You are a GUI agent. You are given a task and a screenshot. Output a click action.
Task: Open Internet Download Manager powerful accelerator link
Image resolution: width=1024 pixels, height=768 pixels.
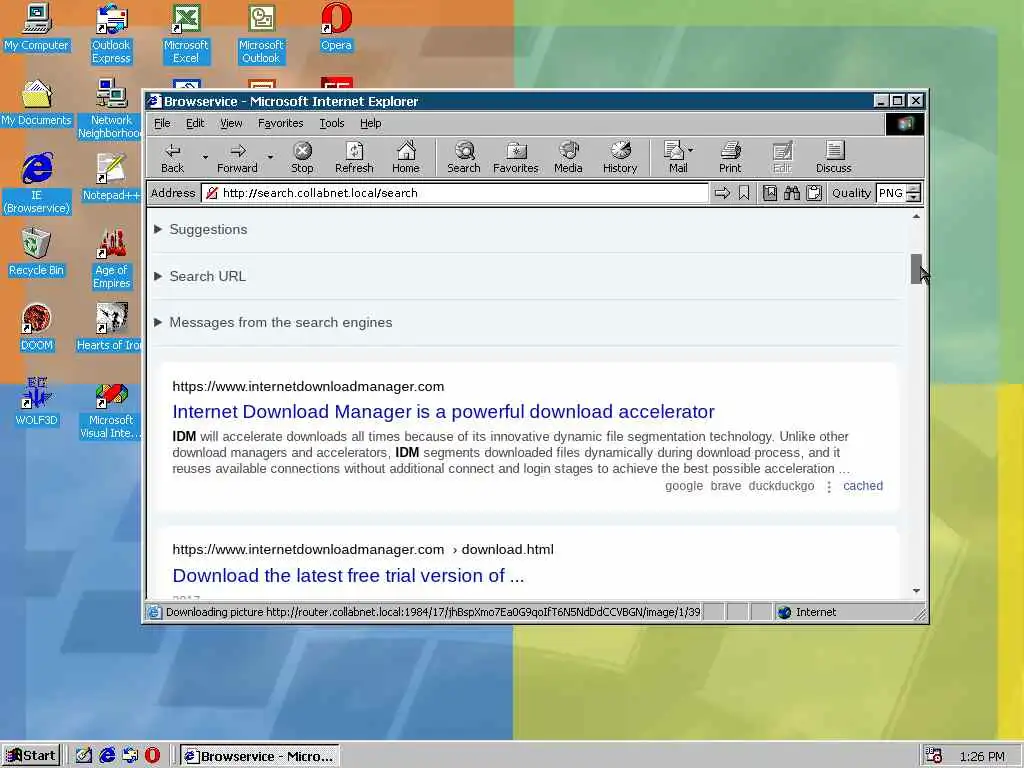(x=443, y=411)
